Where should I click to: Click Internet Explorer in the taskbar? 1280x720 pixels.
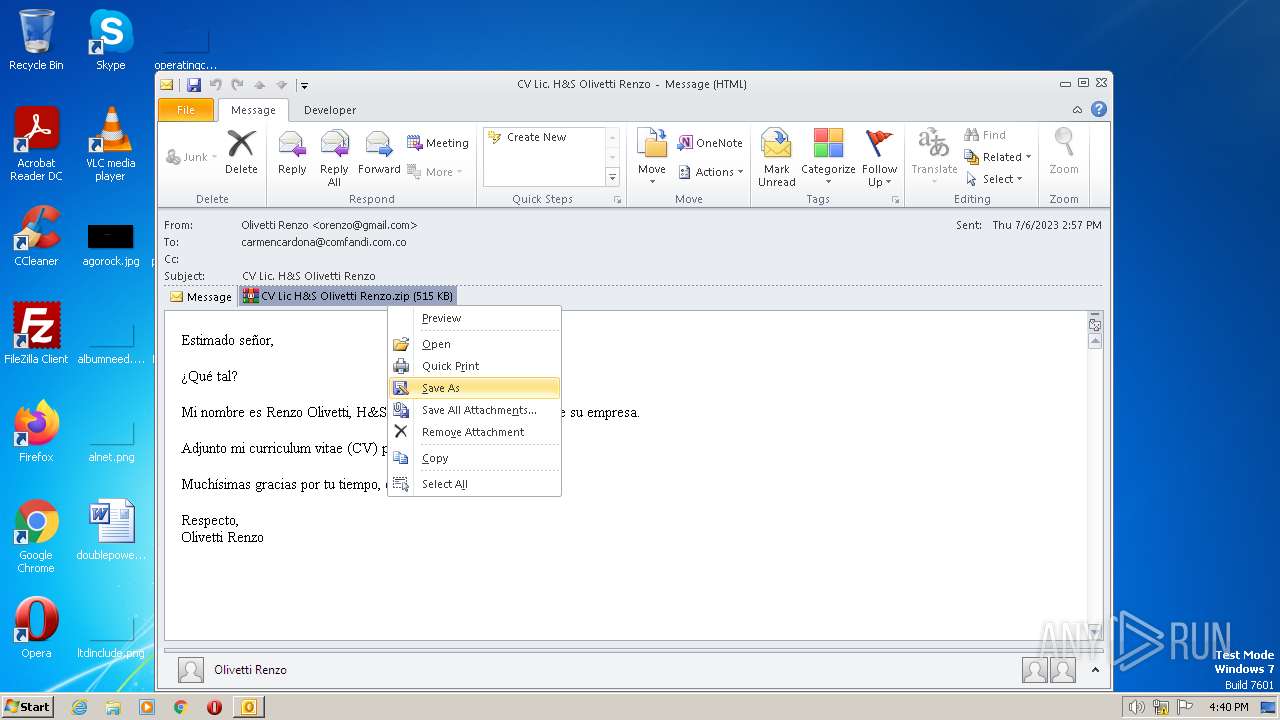click(79, 707)
